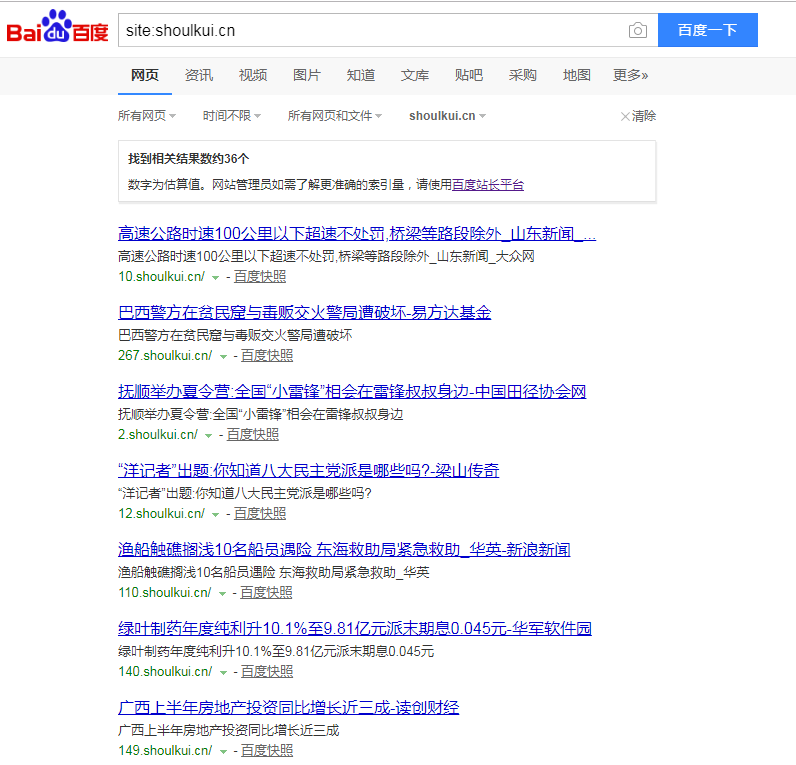Click the URL text 149.shoulkui.cn/
The width and height of the screenshot is (796, 765).
pos(165,750)
